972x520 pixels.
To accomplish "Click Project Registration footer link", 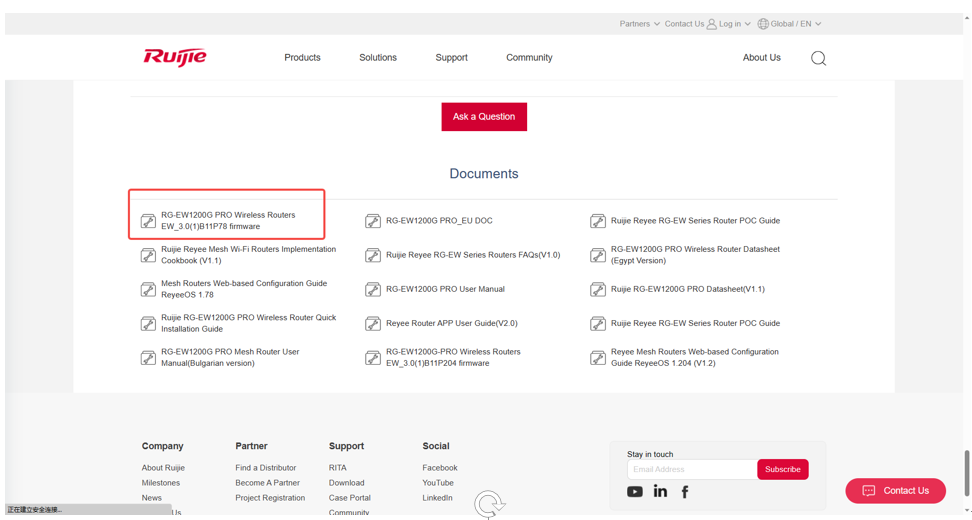I will pyautogui.click(x=270, y=498).
